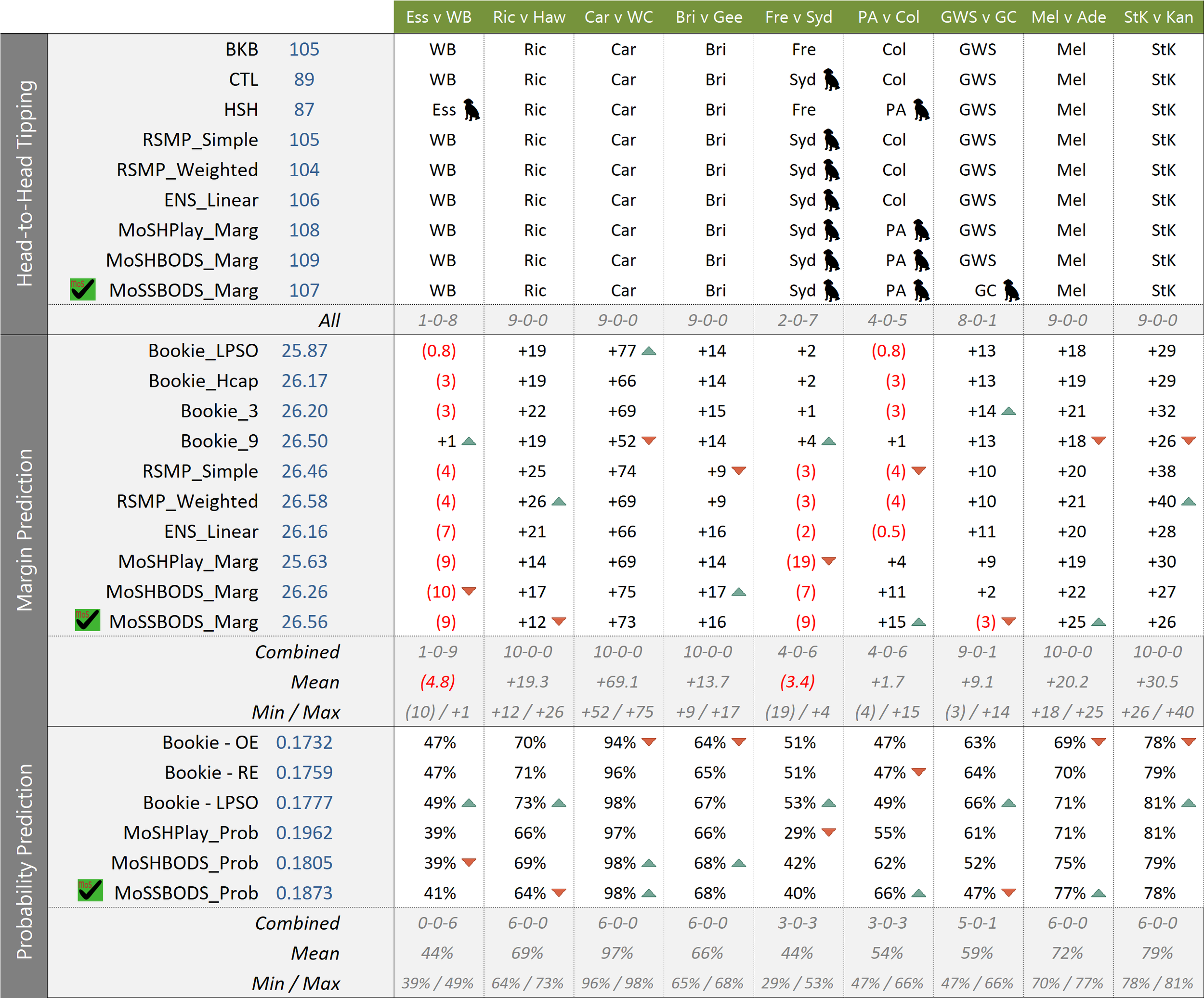Click red down arrow beside Bookie - OE 94%

(648, 742)
